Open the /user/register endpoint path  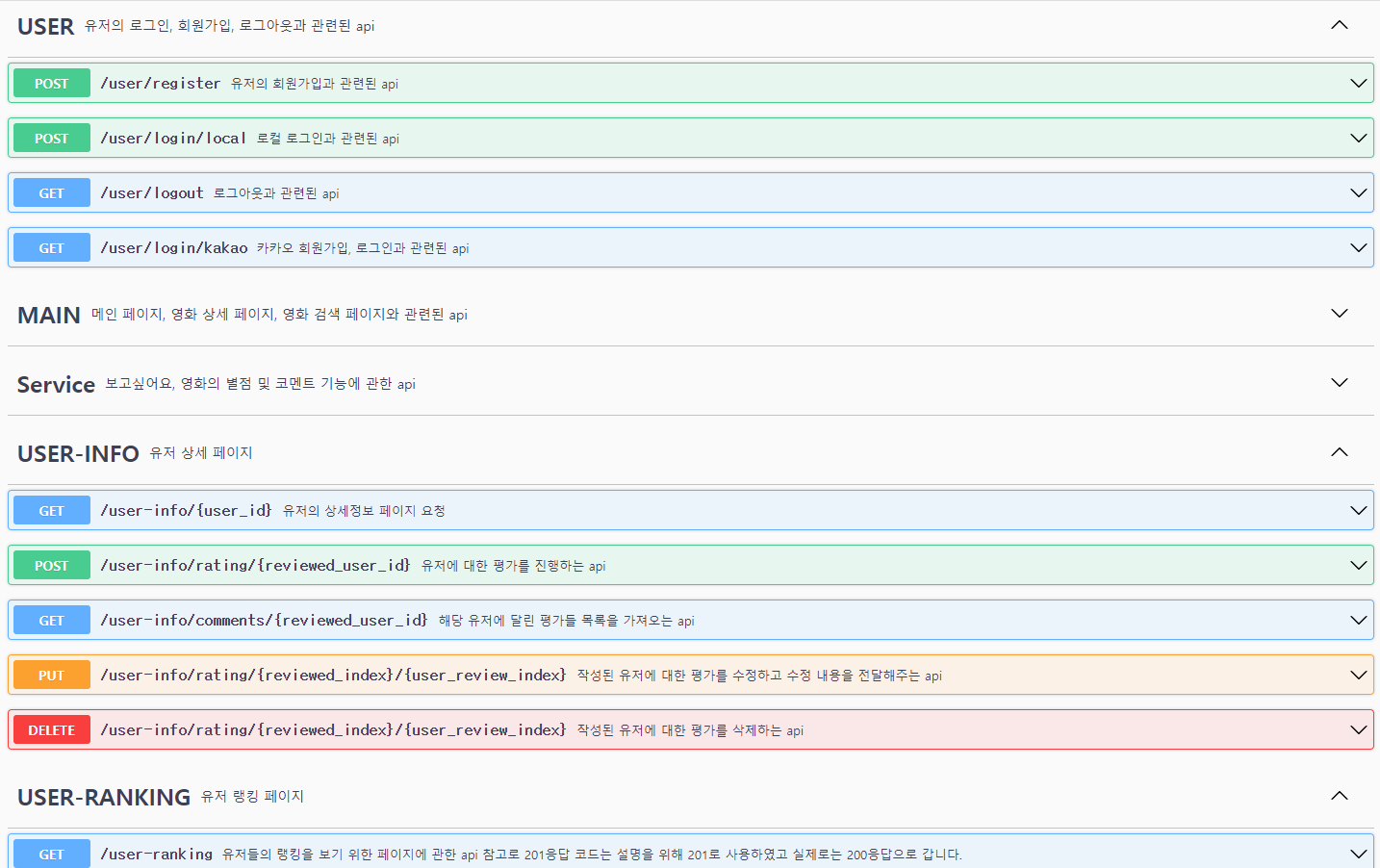[161, 84]
